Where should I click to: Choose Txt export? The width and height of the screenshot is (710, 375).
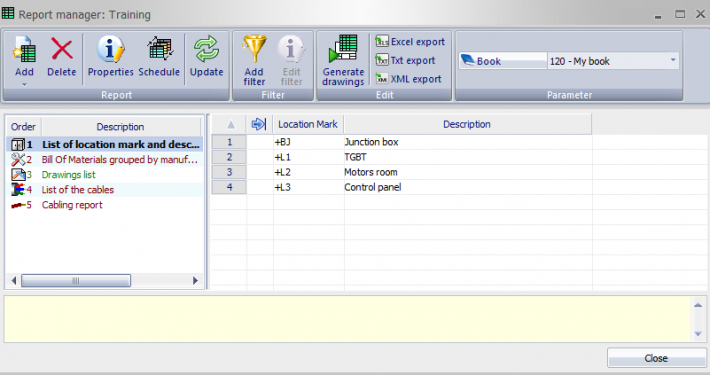click(405, 60)
